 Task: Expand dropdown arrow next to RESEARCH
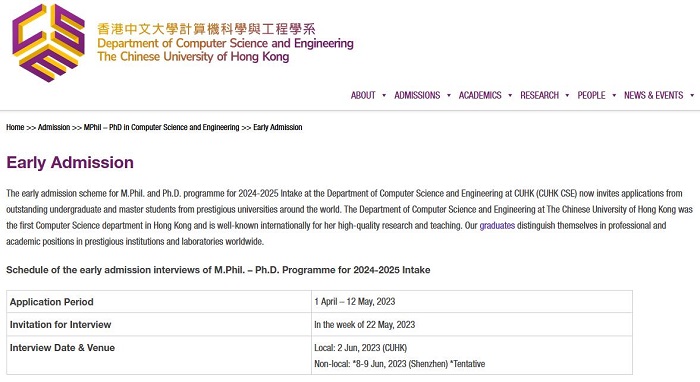coord(567,96)
